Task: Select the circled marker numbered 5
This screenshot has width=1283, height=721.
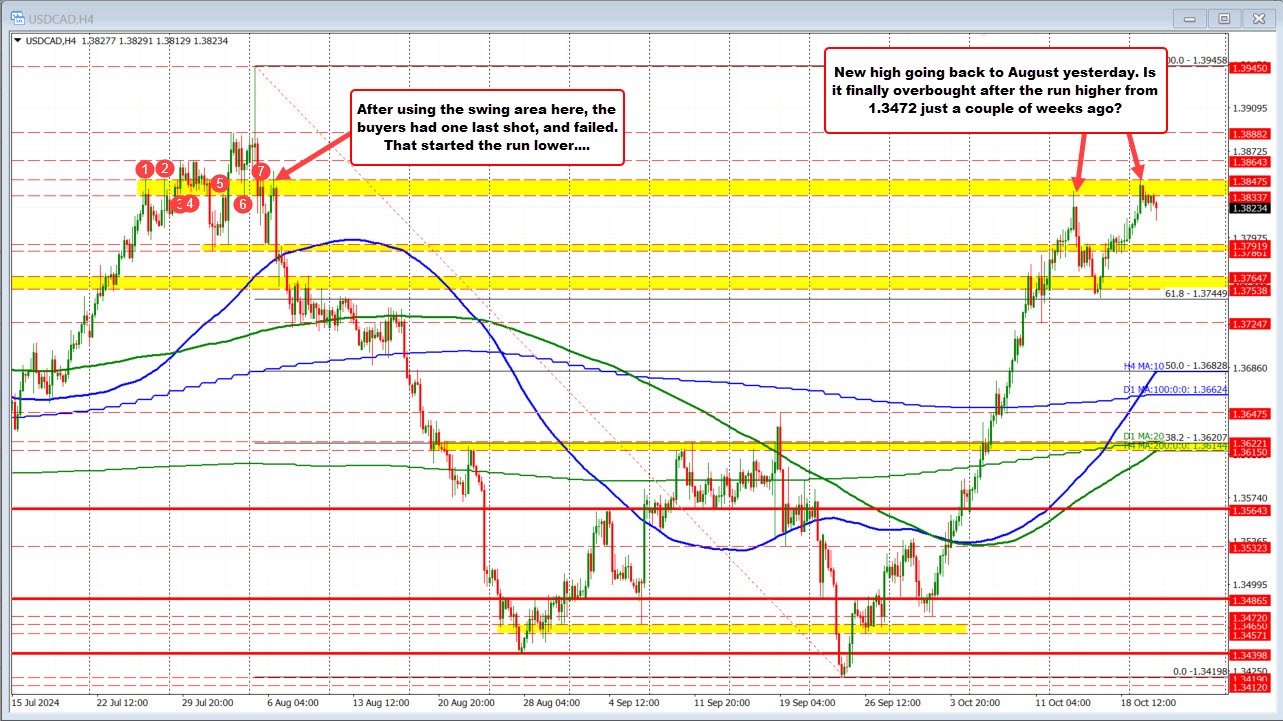Action: pyautogui.click(x=219, y=184)
